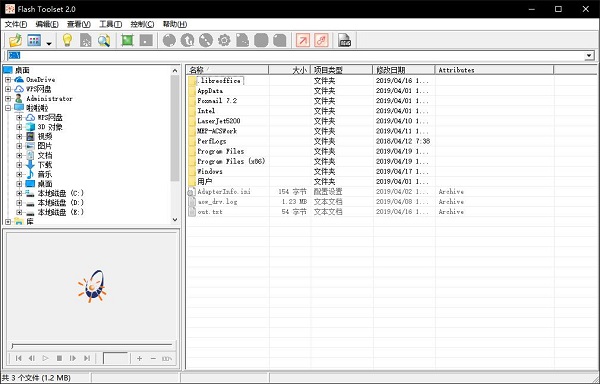Image resolution: width=600 pixels, height=384 pixels.
Task: Jump to first frame in preview player
Action: tap(18, 358)
